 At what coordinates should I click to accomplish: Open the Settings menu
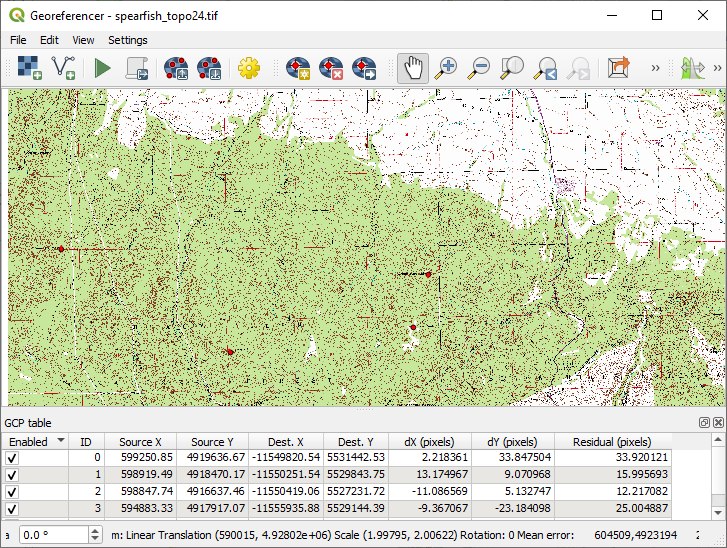tap(127, 40)
